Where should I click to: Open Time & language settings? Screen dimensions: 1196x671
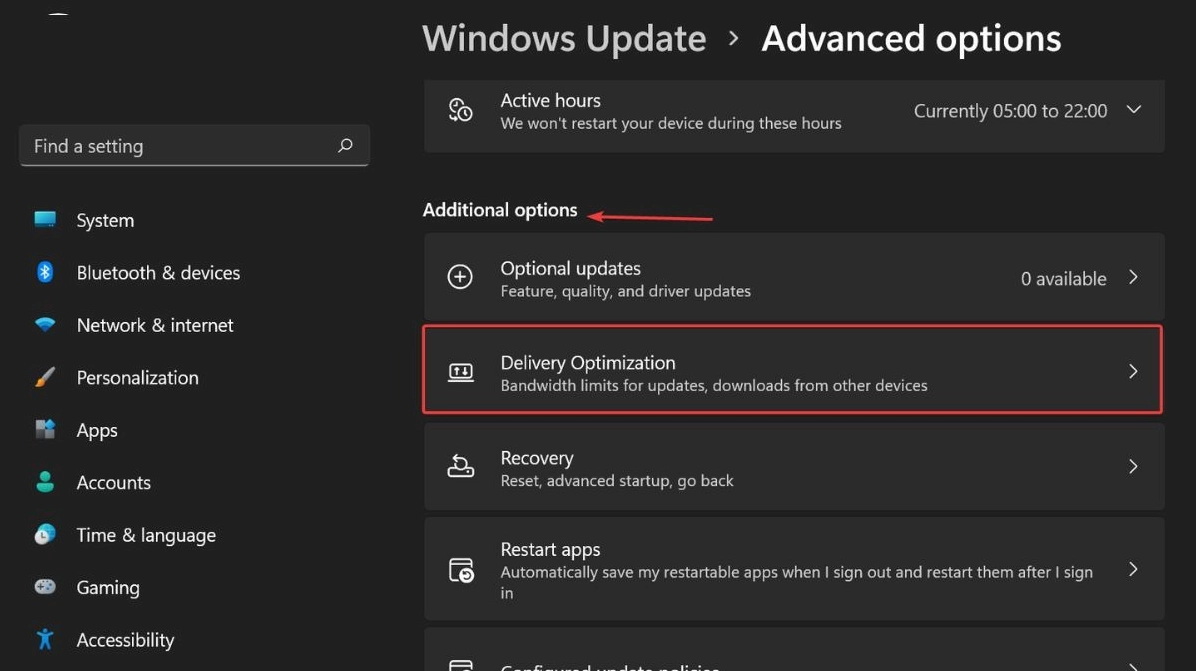pyautogui.click(x=146, y=535)
